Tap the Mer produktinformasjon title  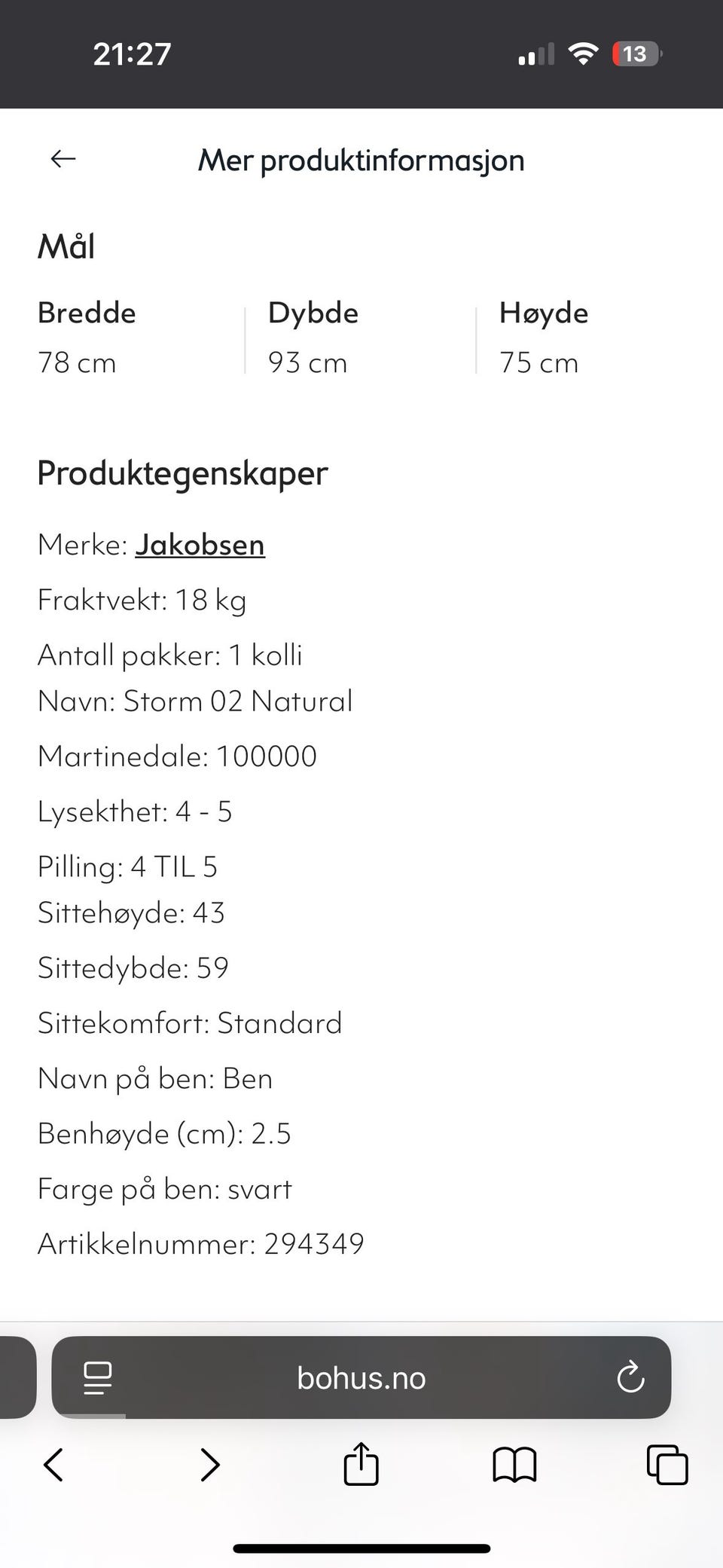pos(361,159)
